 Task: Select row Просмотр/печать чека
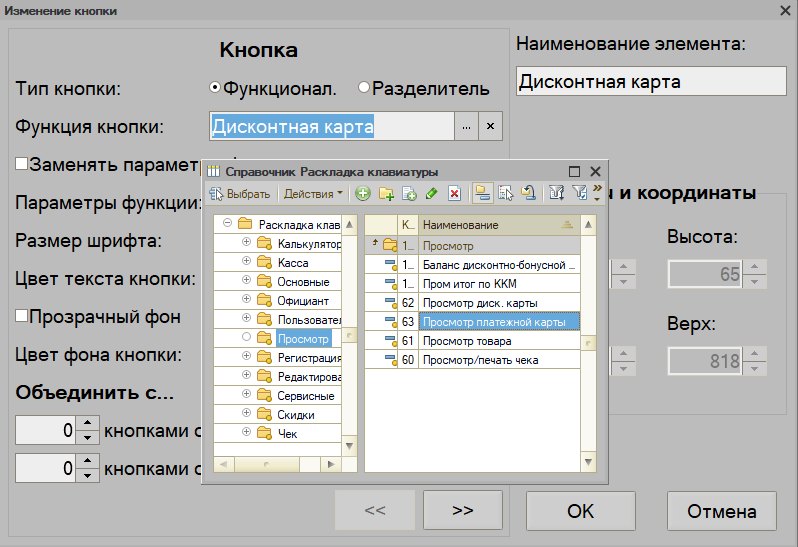472,360
